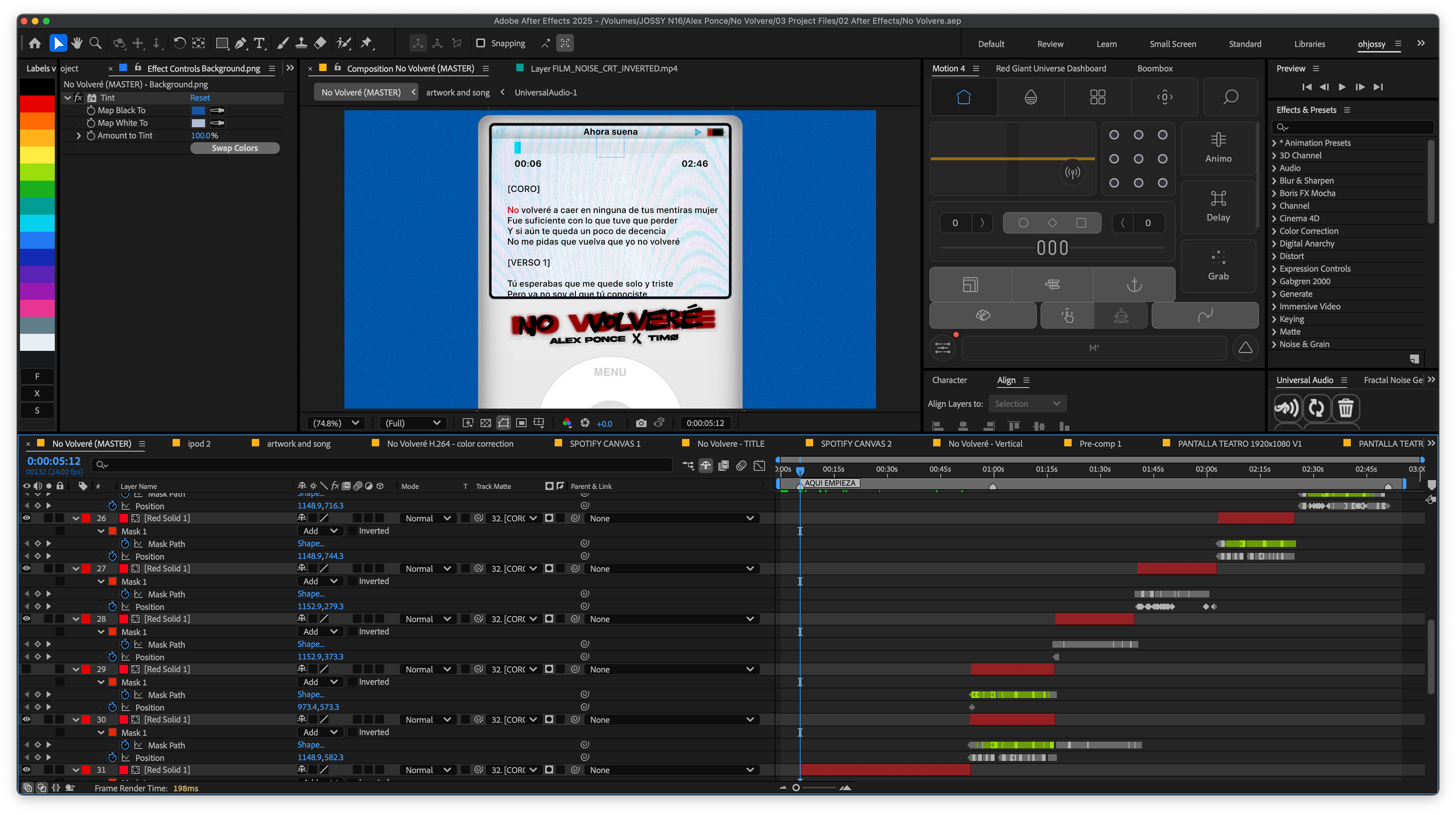Open Motion 4 home icon
The width and height of the screenshot is (1456, 815).
coord(963,97)
